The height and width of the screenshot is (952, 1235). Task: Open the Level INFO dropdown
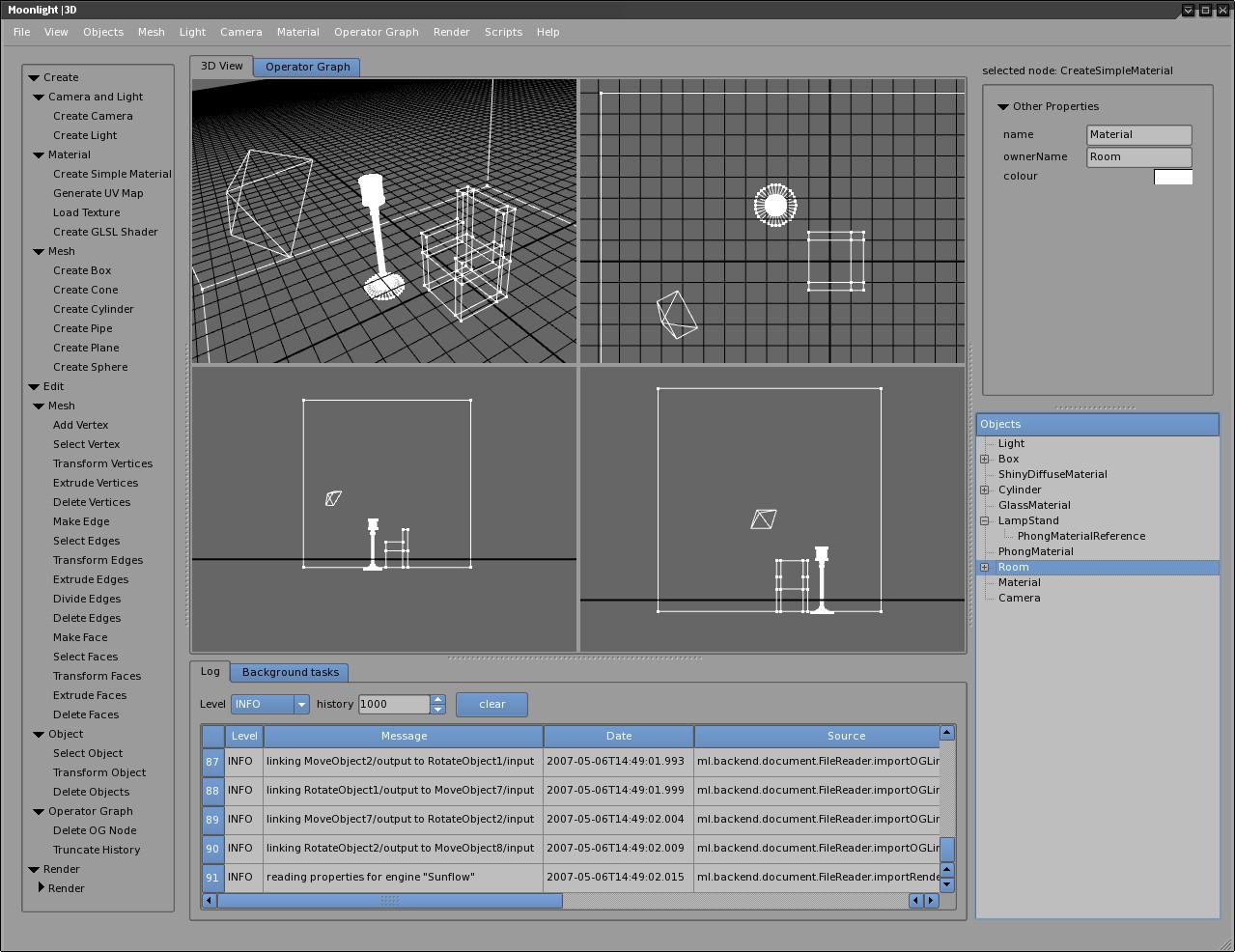click(300, 705)
